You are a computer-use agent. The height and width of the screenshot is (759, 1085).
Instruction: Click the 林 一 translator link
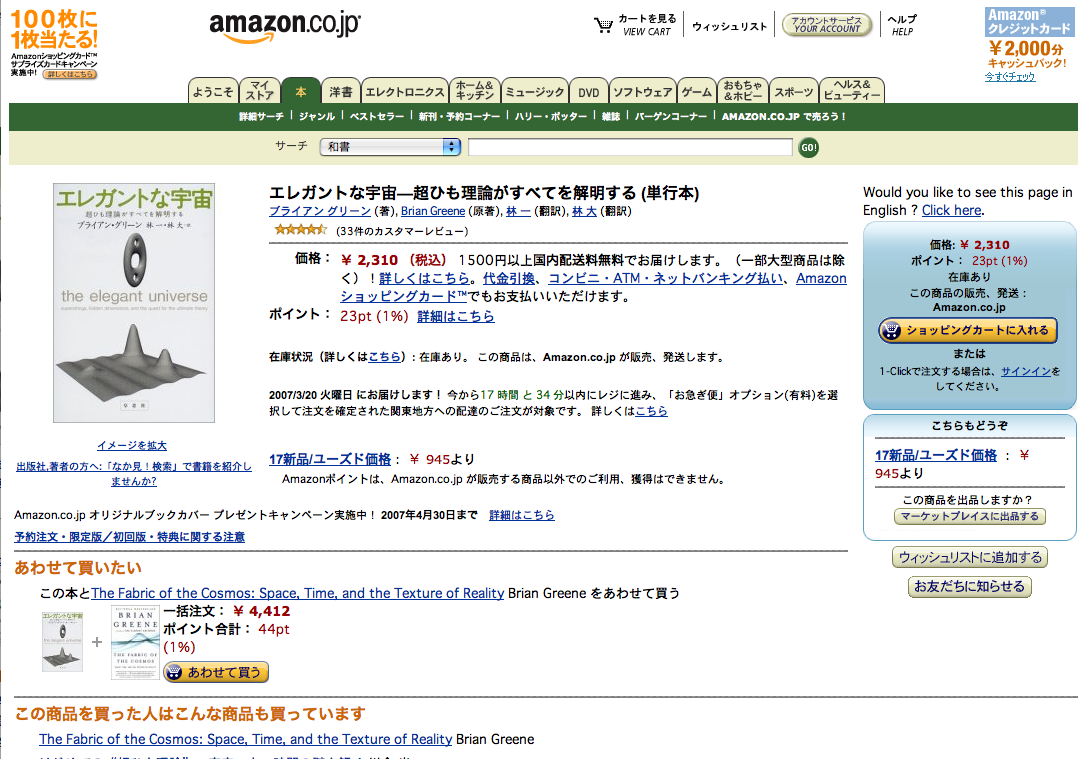pyautogui.click(x=518, y=211)
